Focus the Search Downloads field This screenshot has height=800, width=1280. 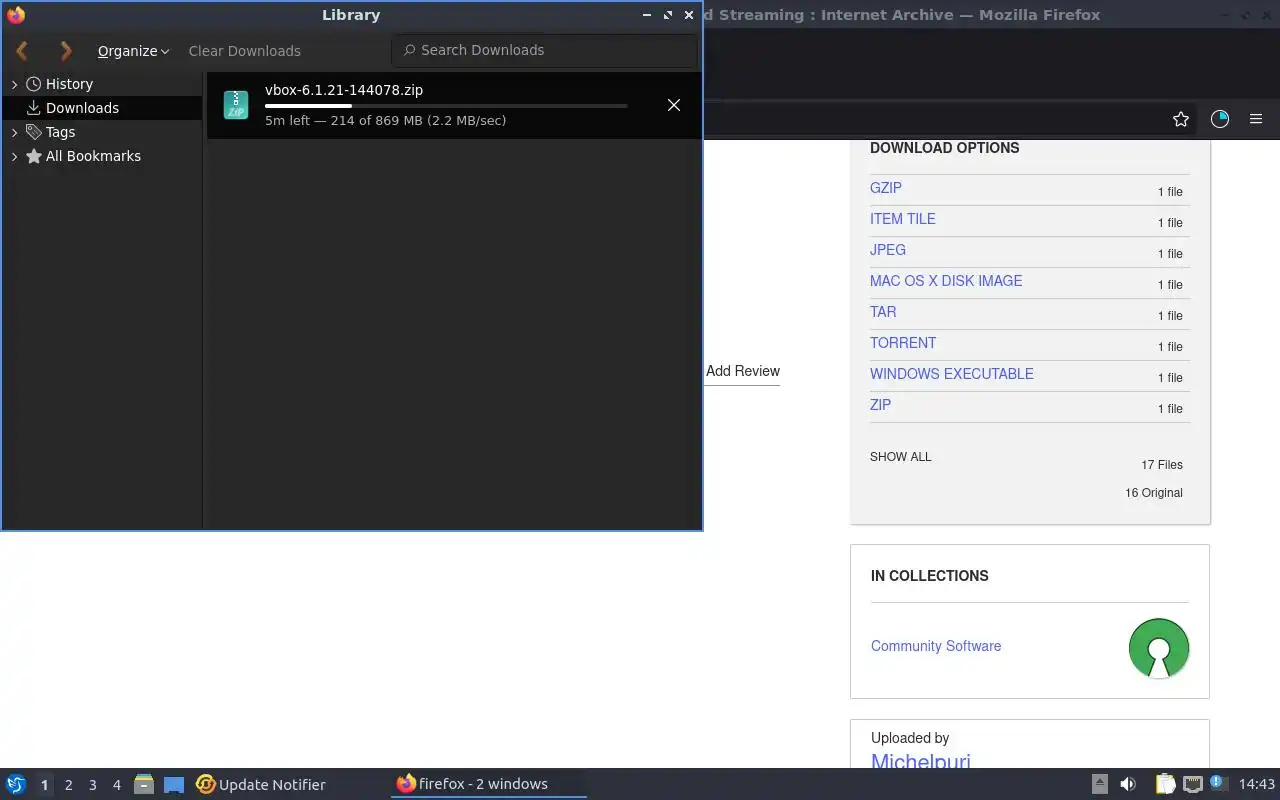544,50
